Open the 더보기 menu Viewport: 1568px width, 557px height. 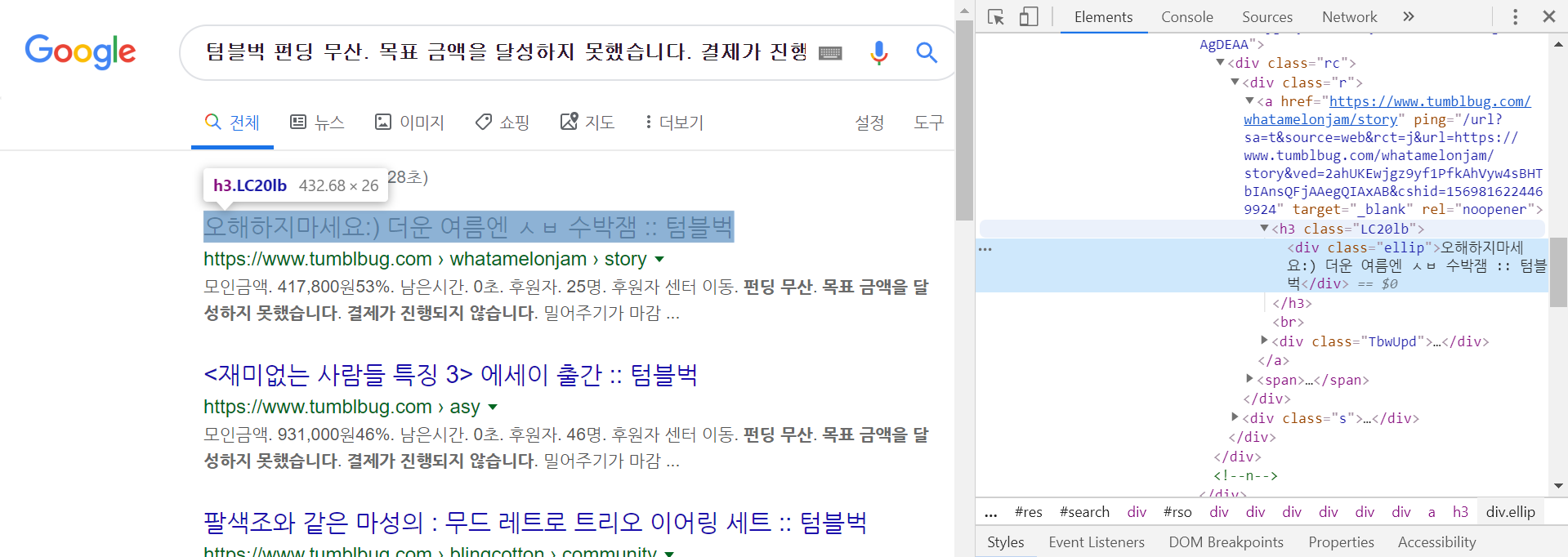(x=674, y=123)
